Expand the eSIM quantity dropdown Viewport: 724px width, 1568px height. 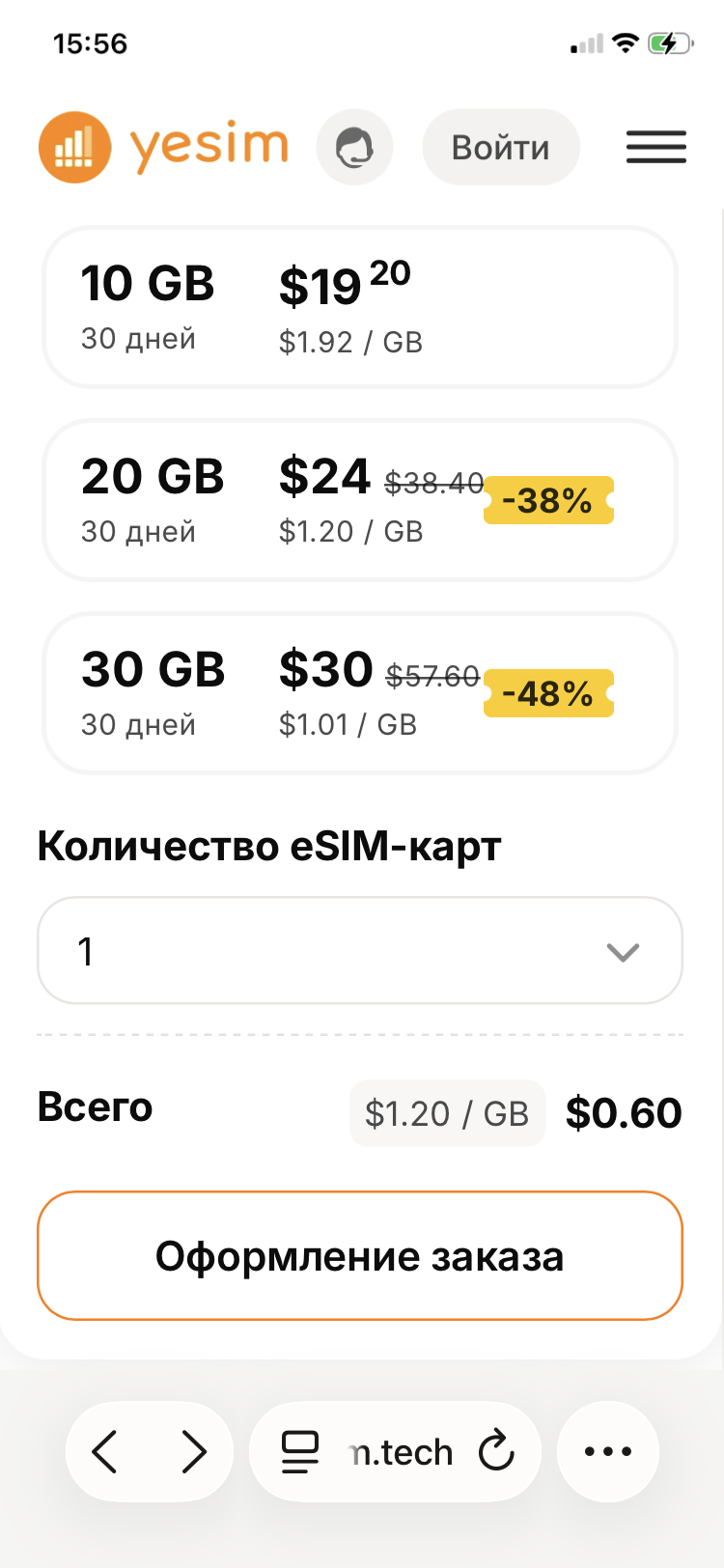tap(360, 951)
